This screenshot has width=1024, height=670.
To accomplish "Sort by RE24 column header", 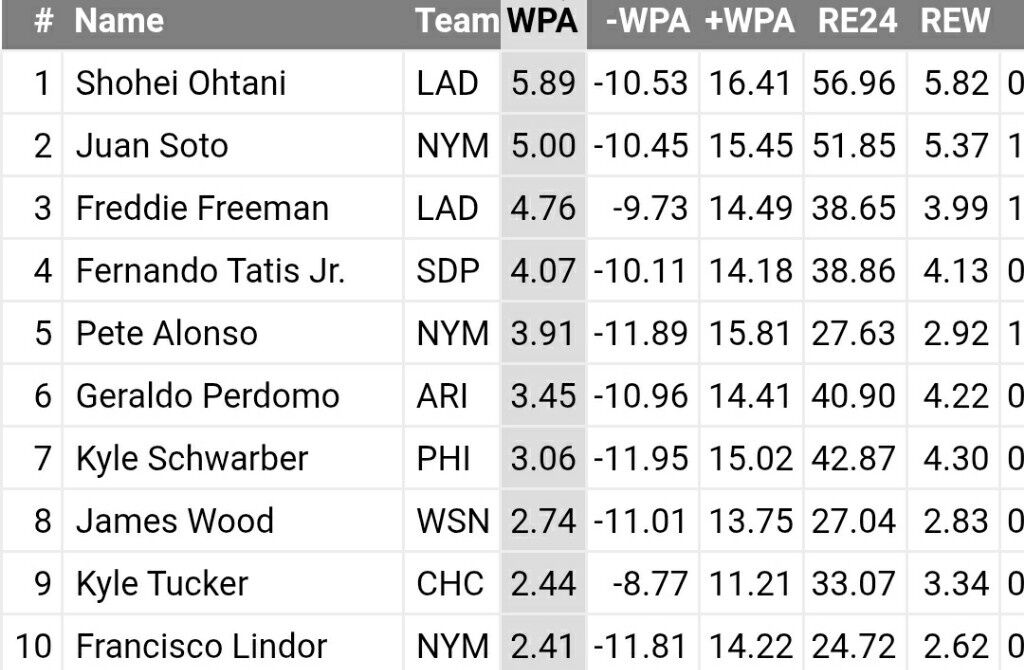I will click(855, 21).
